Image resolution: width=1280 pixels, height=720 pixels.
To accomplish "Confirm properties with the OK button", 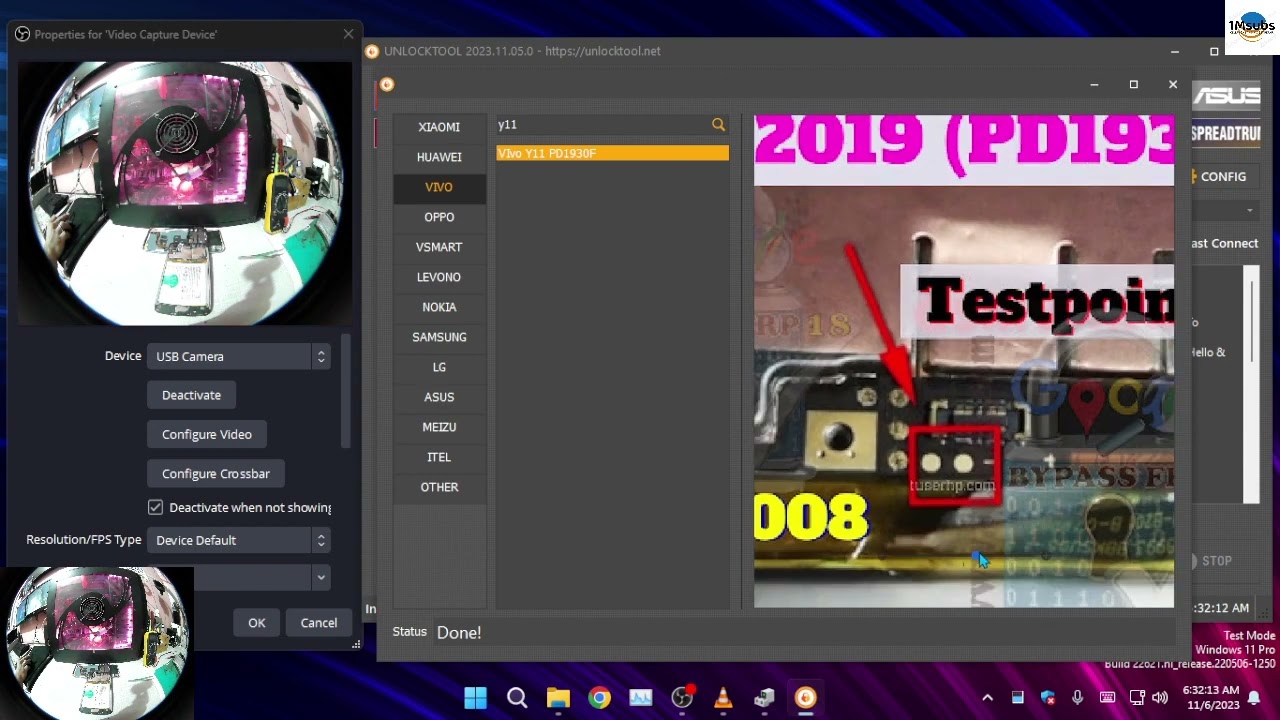I will coord(257,623).
